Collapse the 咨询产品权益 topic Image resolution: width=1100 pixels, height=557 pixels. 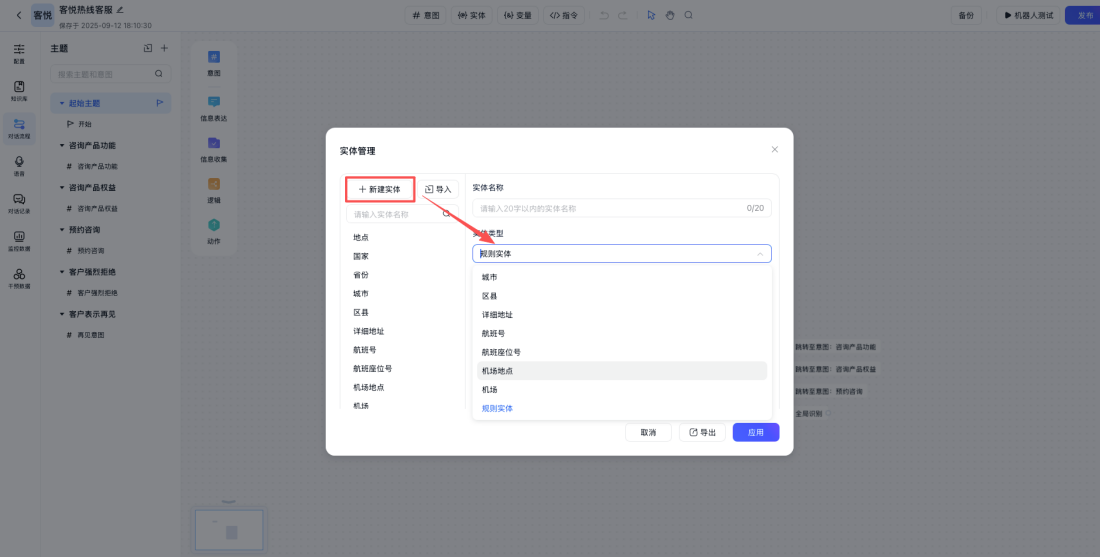(62, 187)
